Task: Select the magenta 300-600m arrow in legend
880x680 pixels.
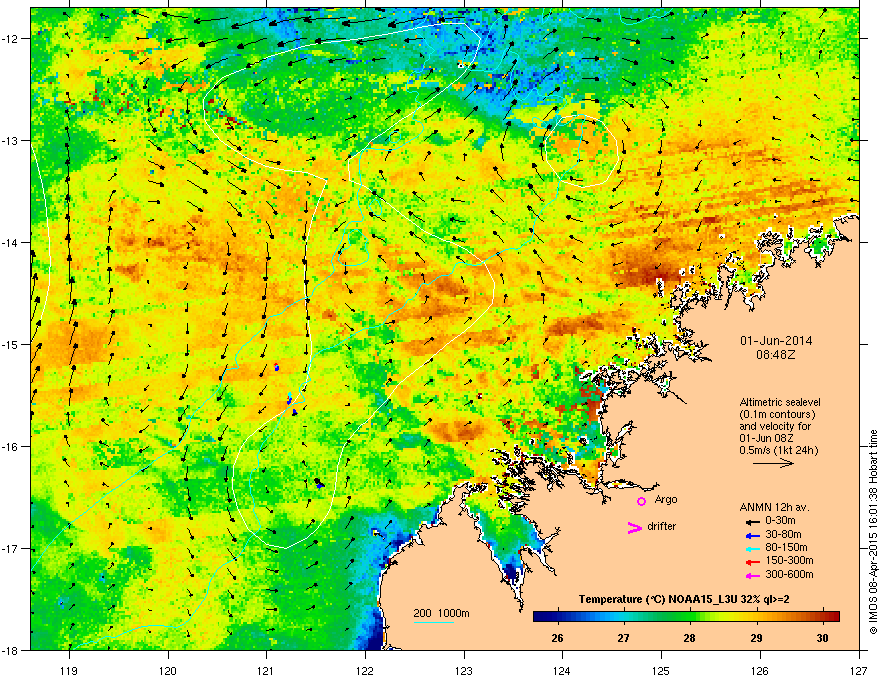Action: (x=753, y=575)
